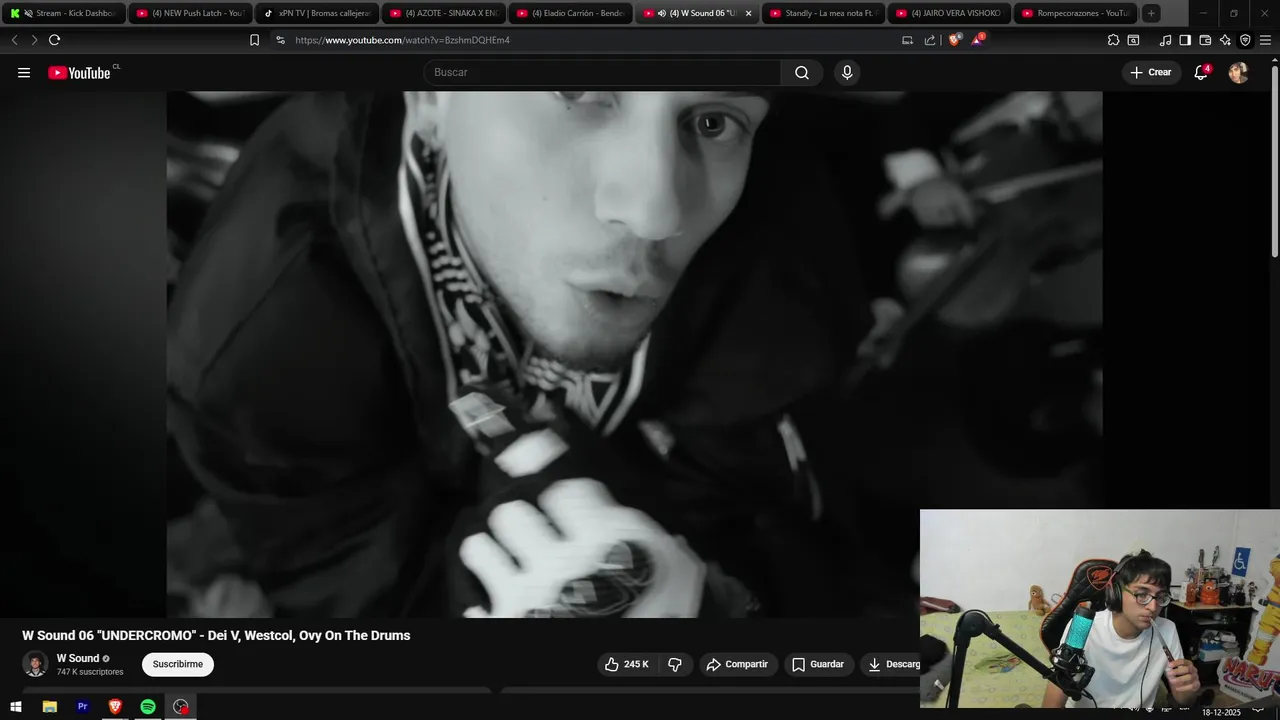Click the URL address bar
The width and height of the screenshot is (1280, 720).
coord(590,40)
